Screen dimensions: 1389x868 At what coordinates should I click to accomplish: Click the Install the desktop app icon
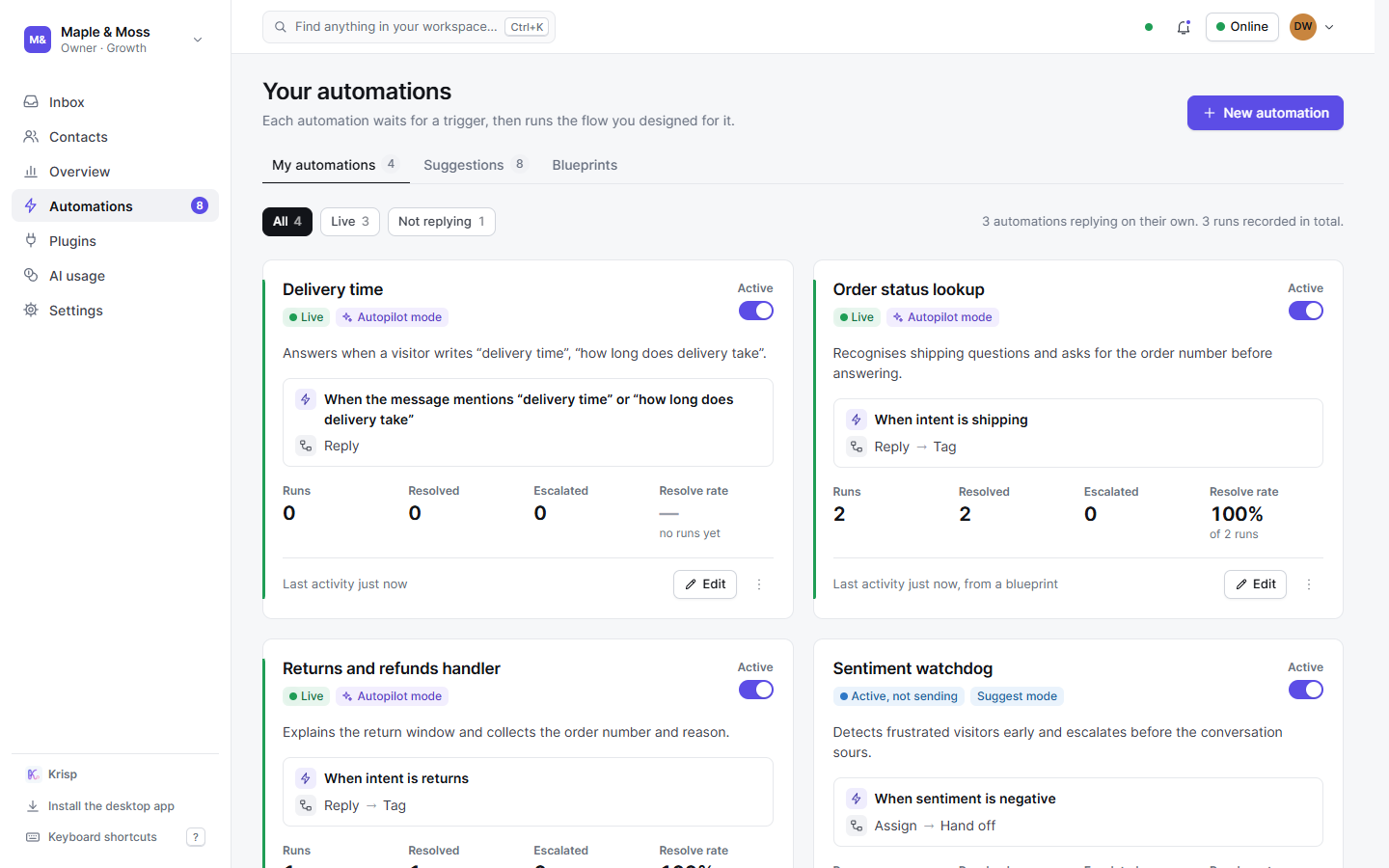(x=33, y=806)
